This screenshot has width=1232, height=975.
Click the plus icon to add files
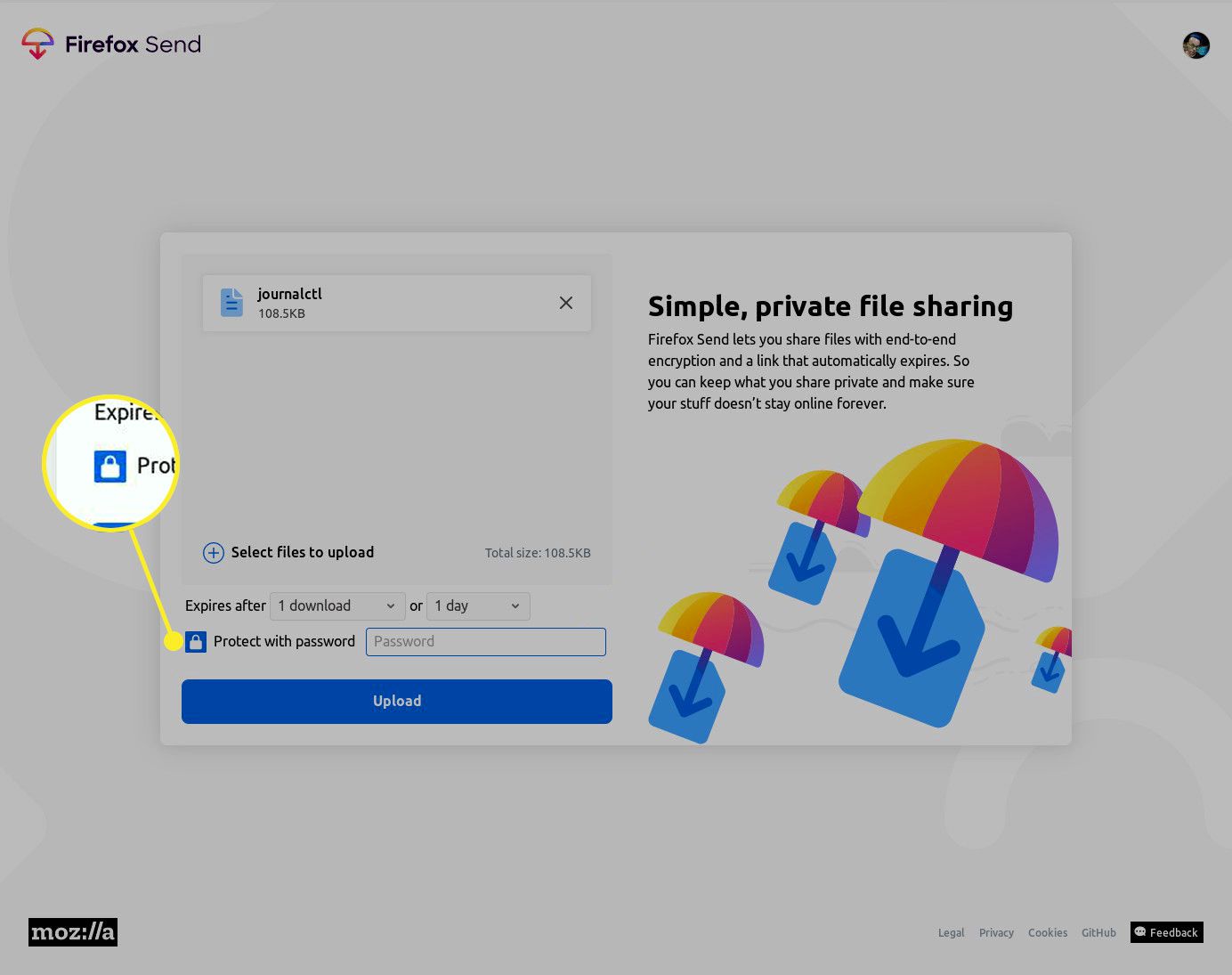point(214,553)
